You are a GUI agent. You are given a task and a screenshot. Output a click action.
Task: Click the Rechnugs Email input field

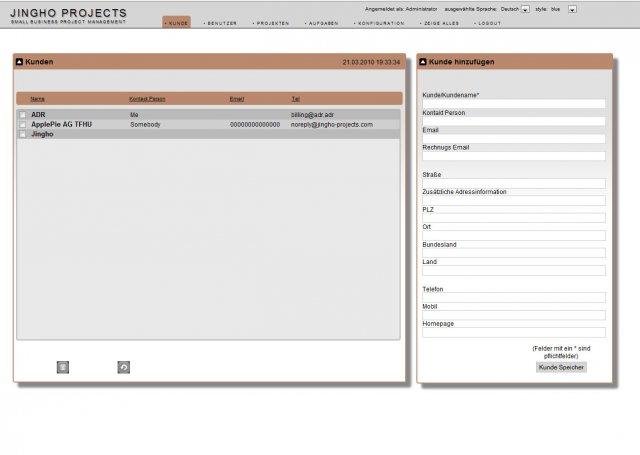coord(514,156)
